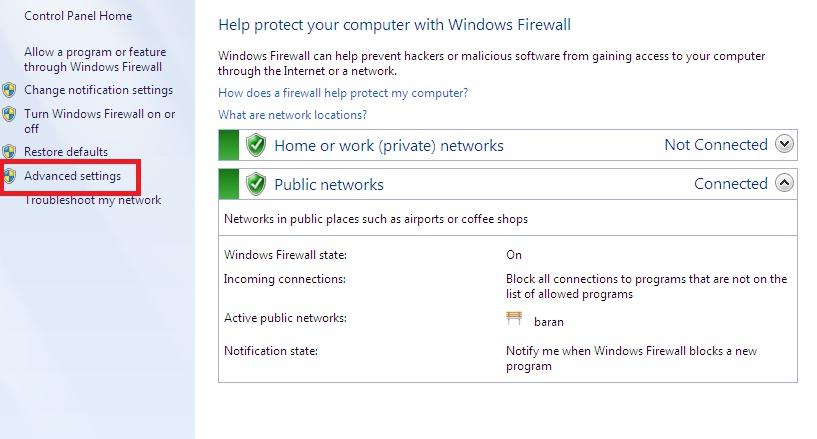Click the shield icon beside Turn Windows Firewall on or off

point(9,115)
